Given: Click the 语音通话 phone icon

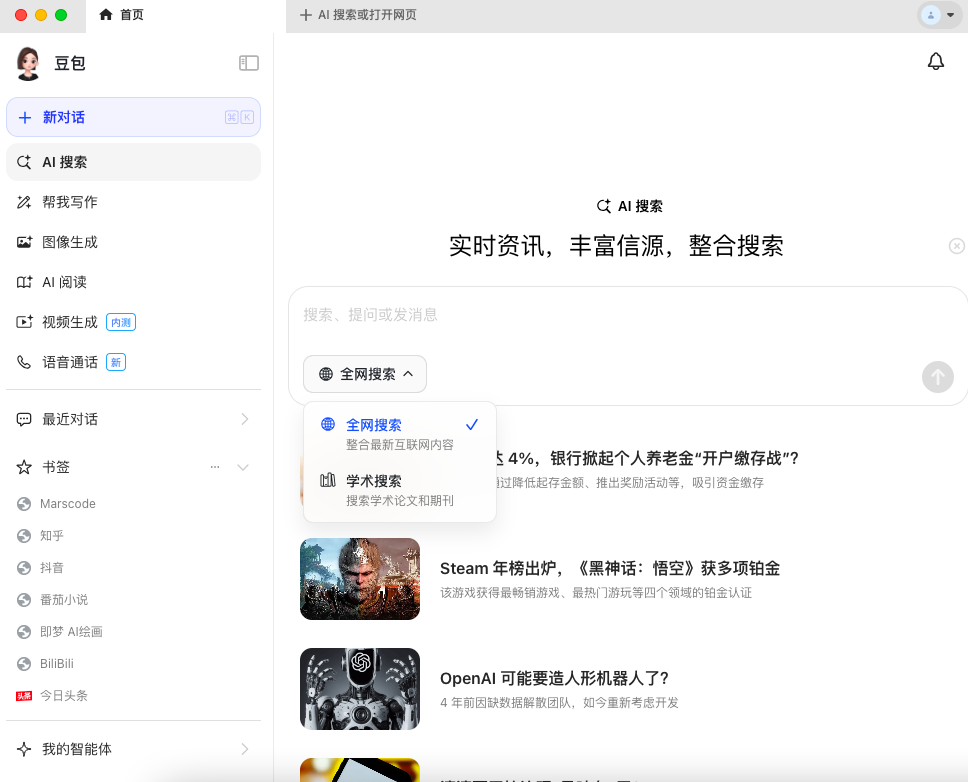Looking at the screenshot, I should point(24,362).
